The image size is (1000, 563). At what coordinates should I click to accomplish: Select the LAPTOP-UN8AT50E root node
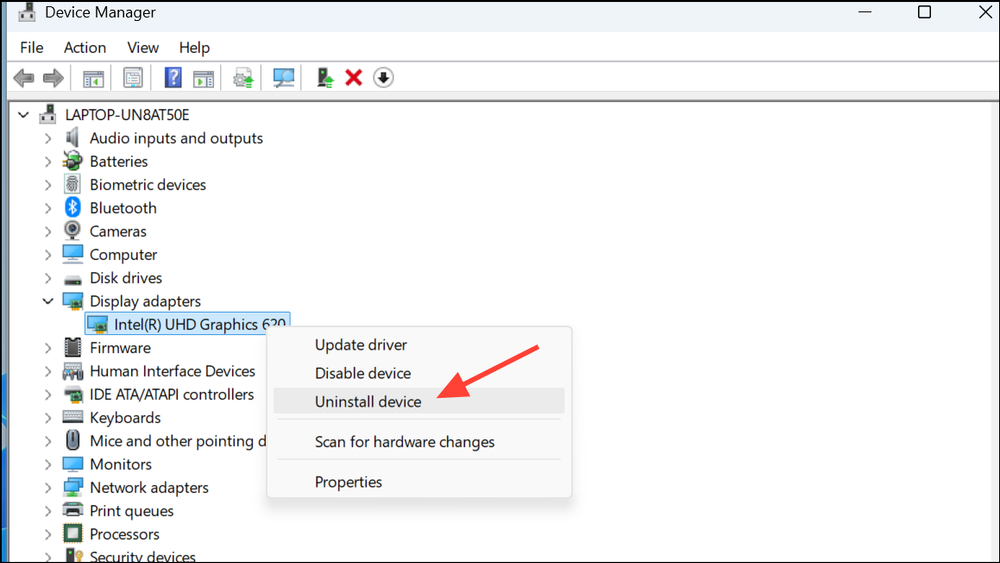point(127,115)
